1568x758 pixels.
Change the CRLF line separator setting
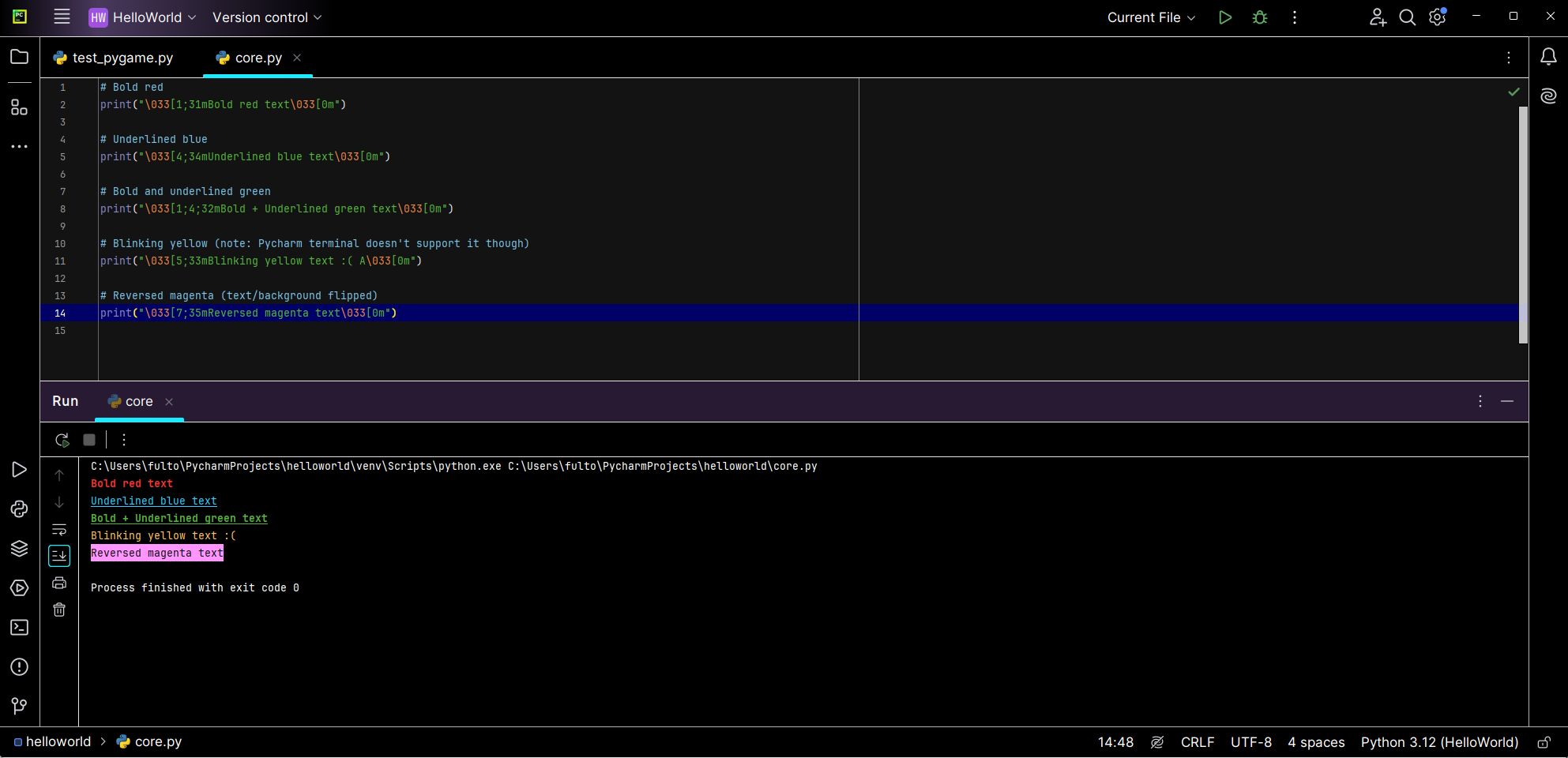tap(1198, 742)
